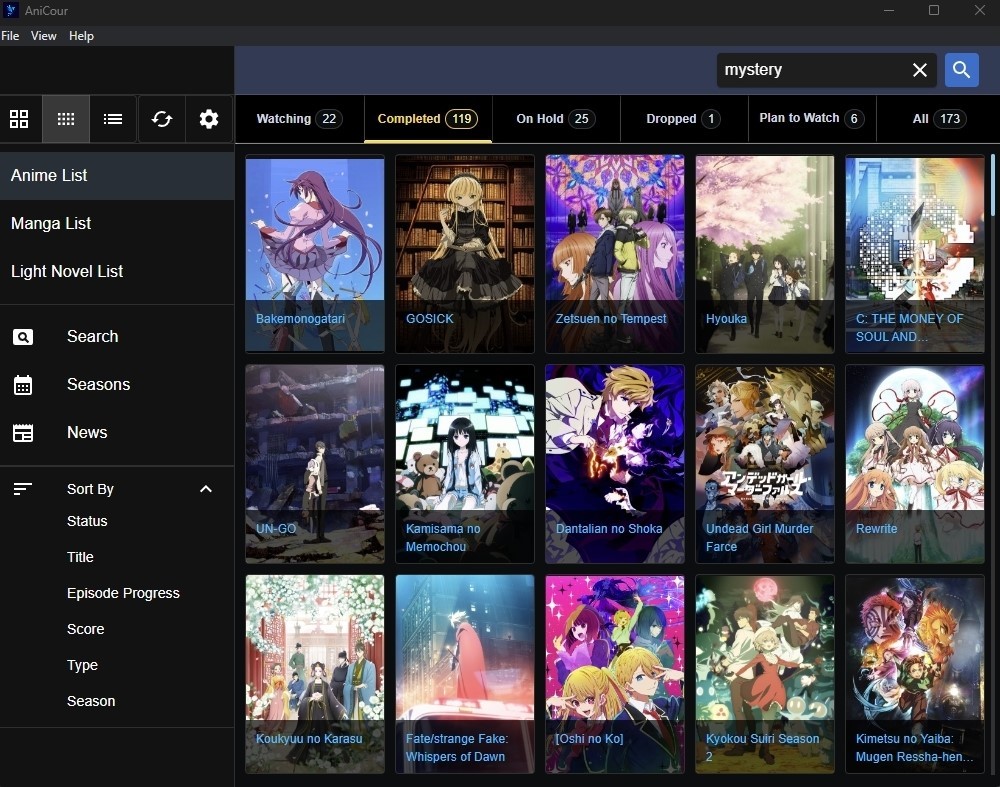Open the Search page label
The height and width of the screenshot is (787, 1000).
pyautogui.click(x=92, y=337)
